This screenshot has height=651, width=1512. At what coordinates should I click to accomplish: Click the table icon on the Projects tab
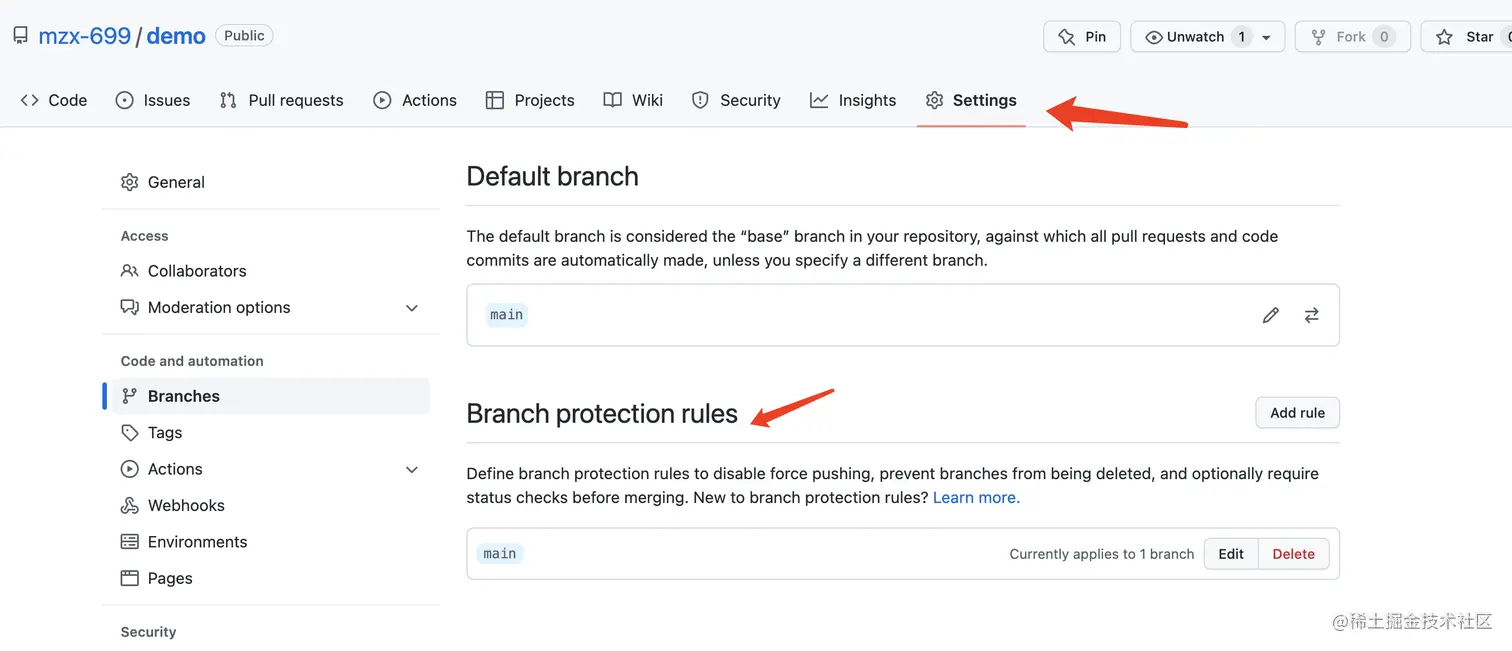coord(494,100)
